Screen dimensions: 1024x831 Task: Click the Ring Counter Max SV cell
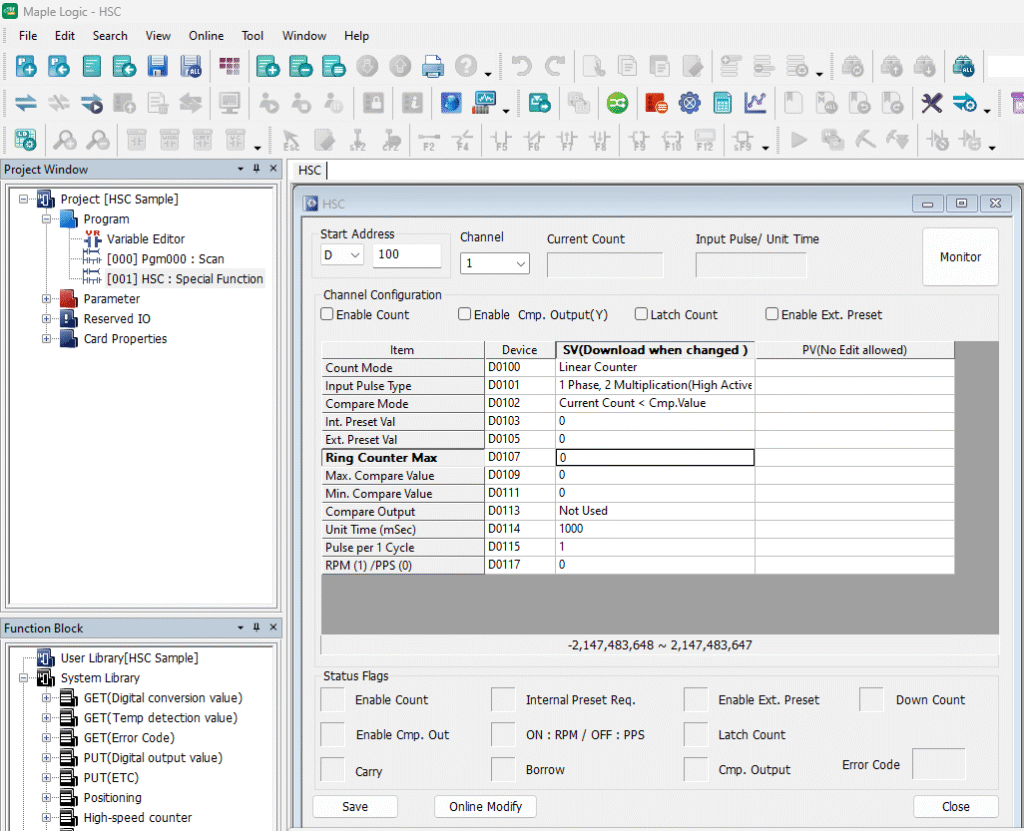(655, 457)
